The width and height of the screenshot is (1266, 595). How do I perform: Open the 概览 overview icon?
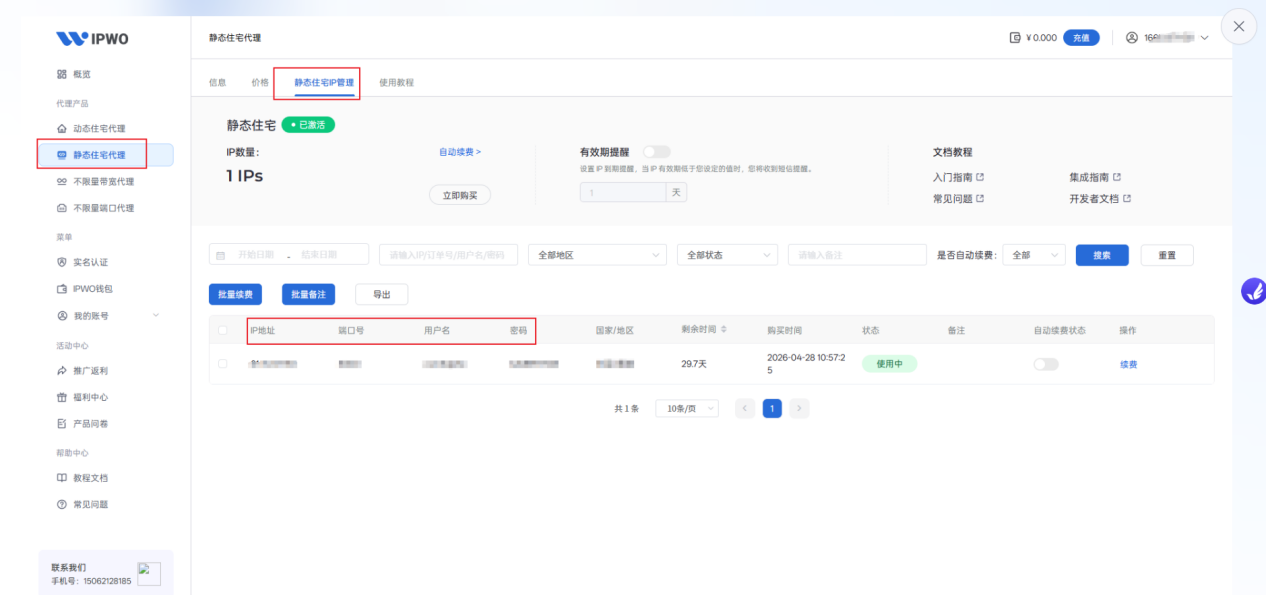tap(62, 74)
